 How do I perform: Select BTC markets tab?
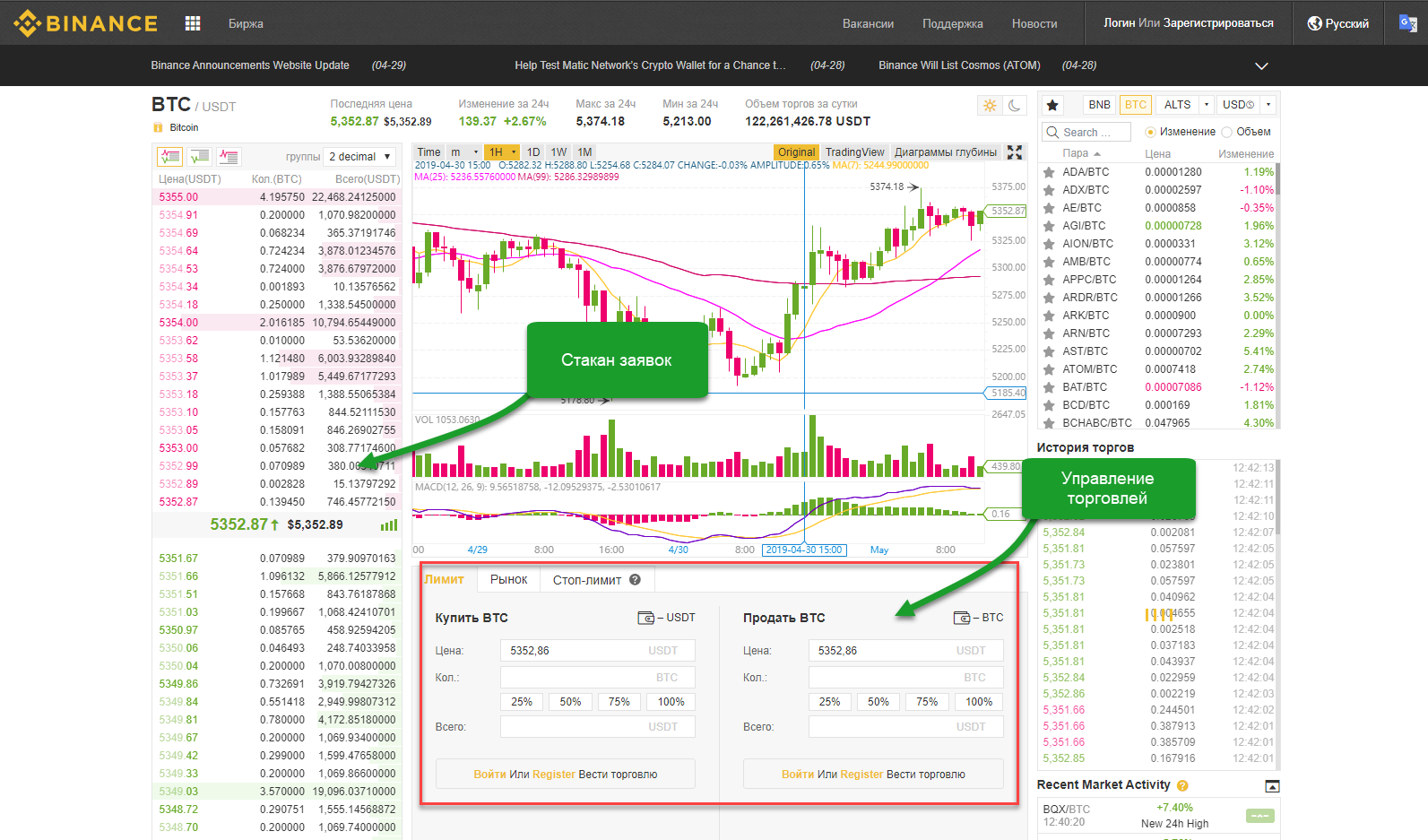[1136, 105]
